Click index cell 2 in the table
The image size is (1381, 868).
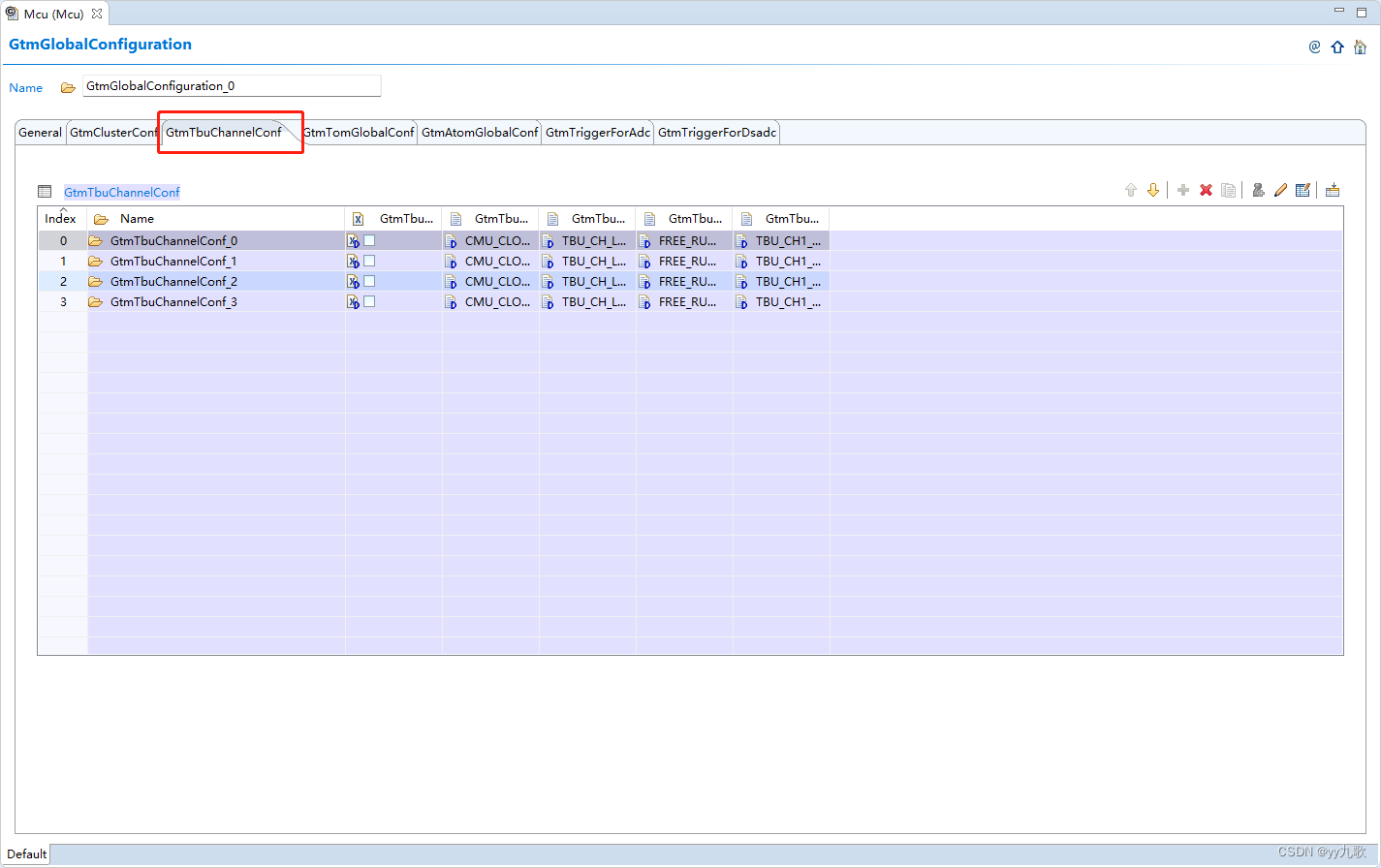coord(63,281)
